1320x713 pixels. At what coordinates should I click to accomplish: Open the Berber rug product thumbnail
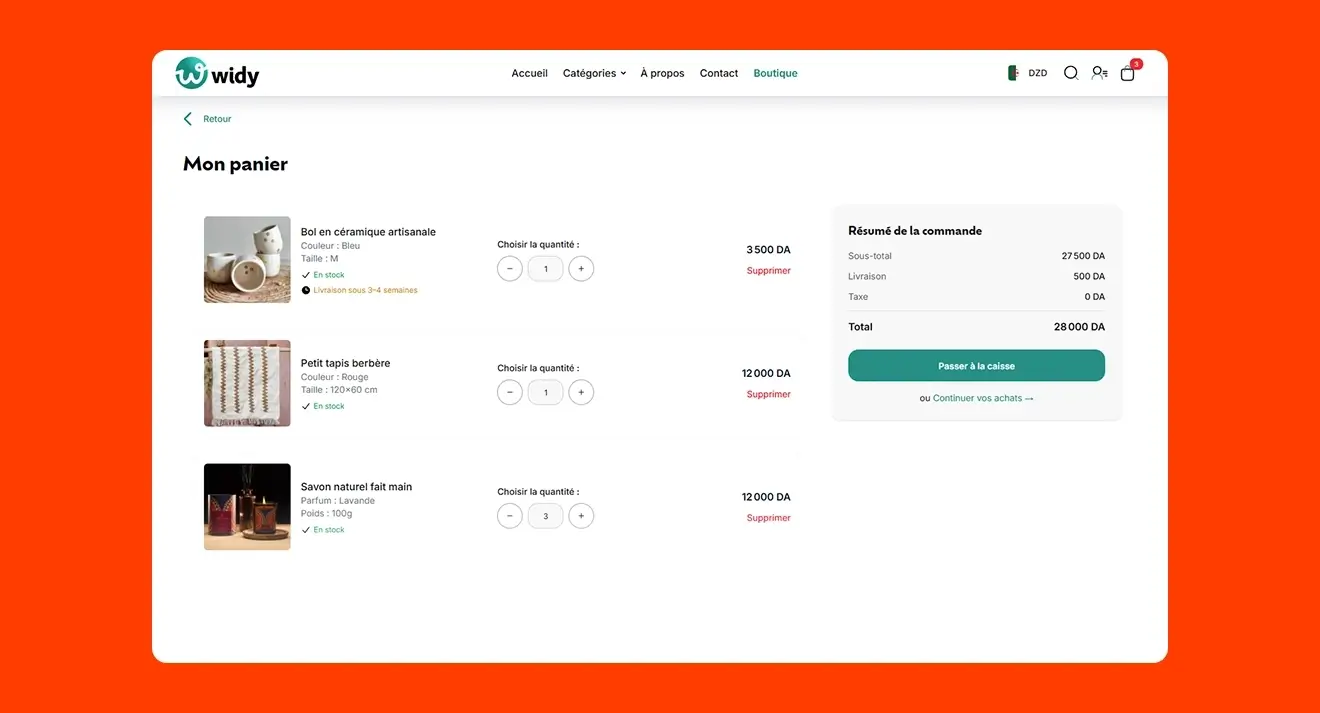point(247,383)
